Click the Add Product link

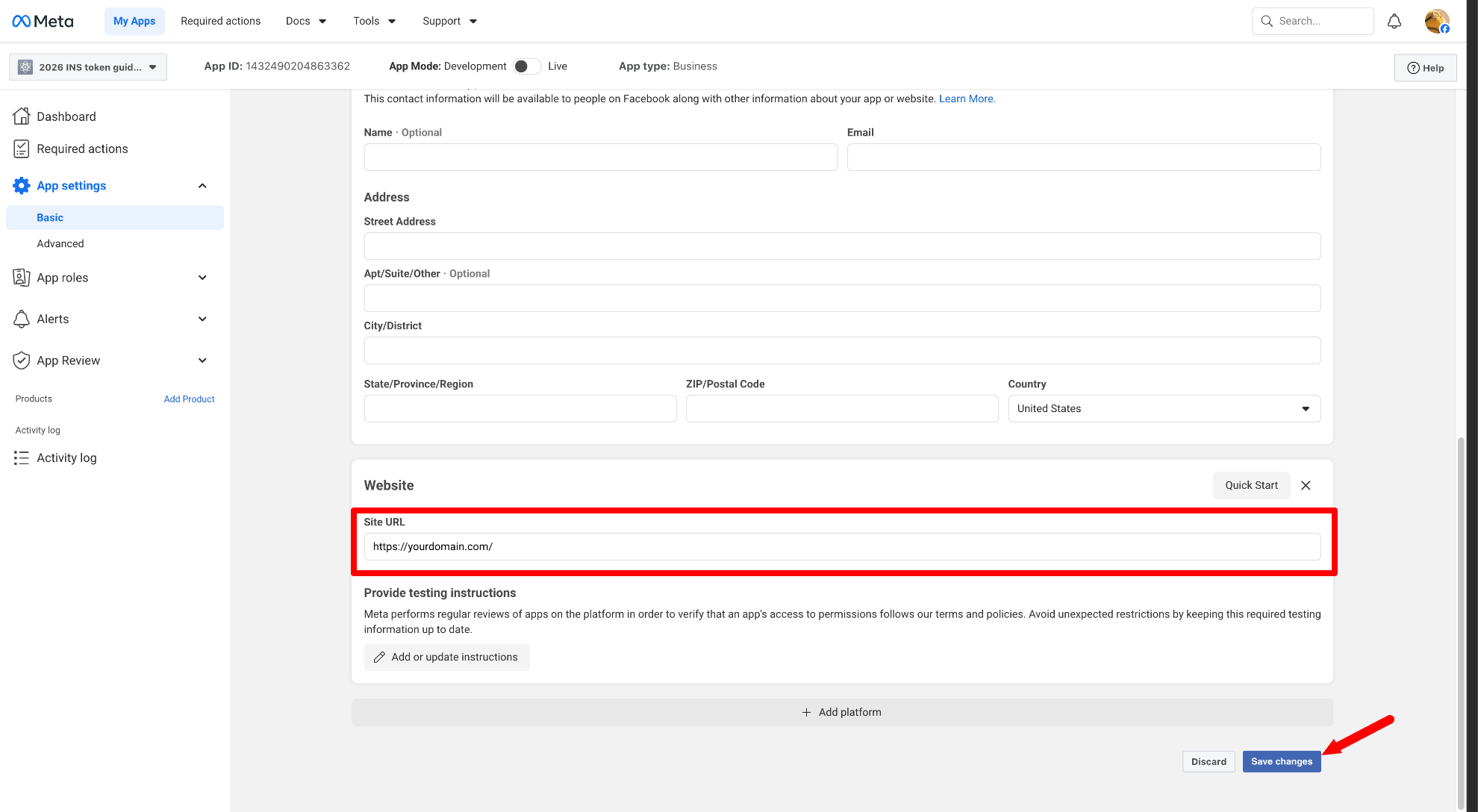click(x=189, y=399)
